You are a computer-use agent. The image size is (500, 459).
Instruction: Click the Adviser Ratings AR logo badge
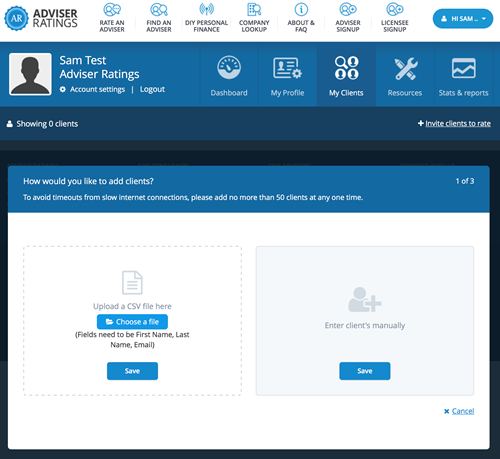tap(16, 18)
